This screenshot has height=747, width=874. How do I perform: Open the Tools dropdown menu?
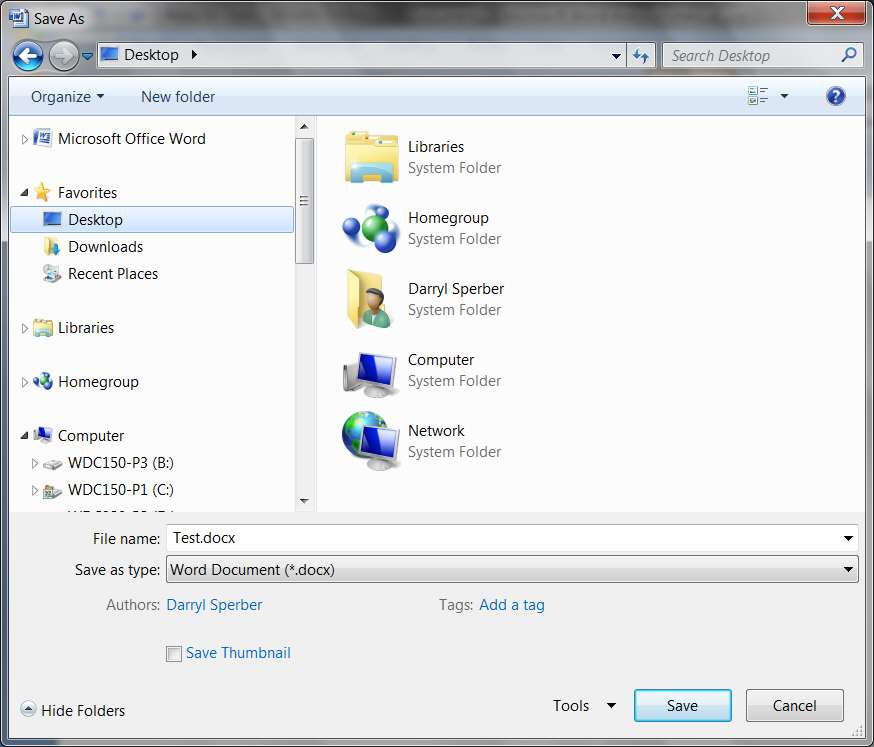[x=584, y=706]
